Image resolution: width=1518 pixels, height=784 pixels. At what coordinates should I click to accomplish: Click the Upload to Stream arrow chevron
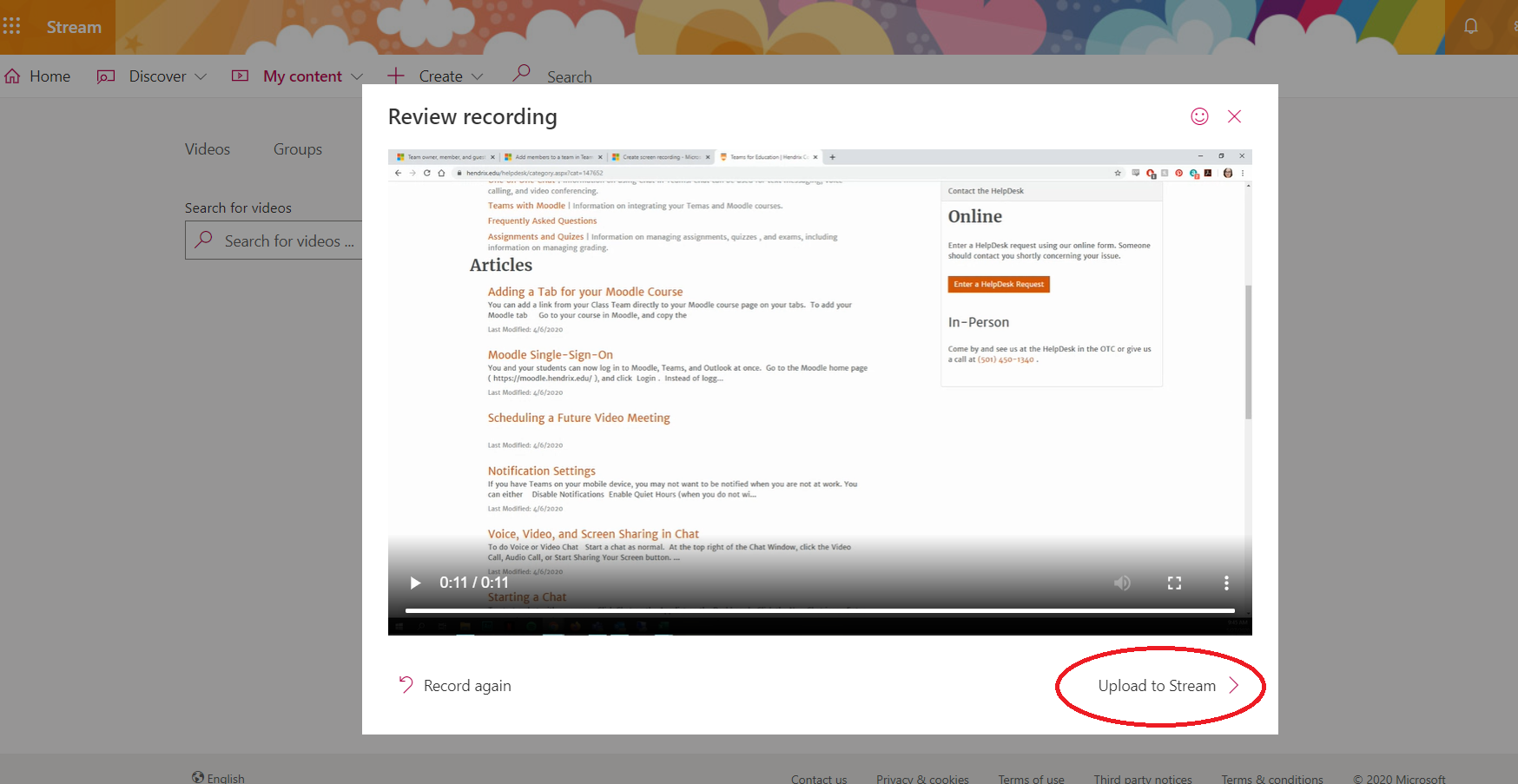coord(1233,685)
